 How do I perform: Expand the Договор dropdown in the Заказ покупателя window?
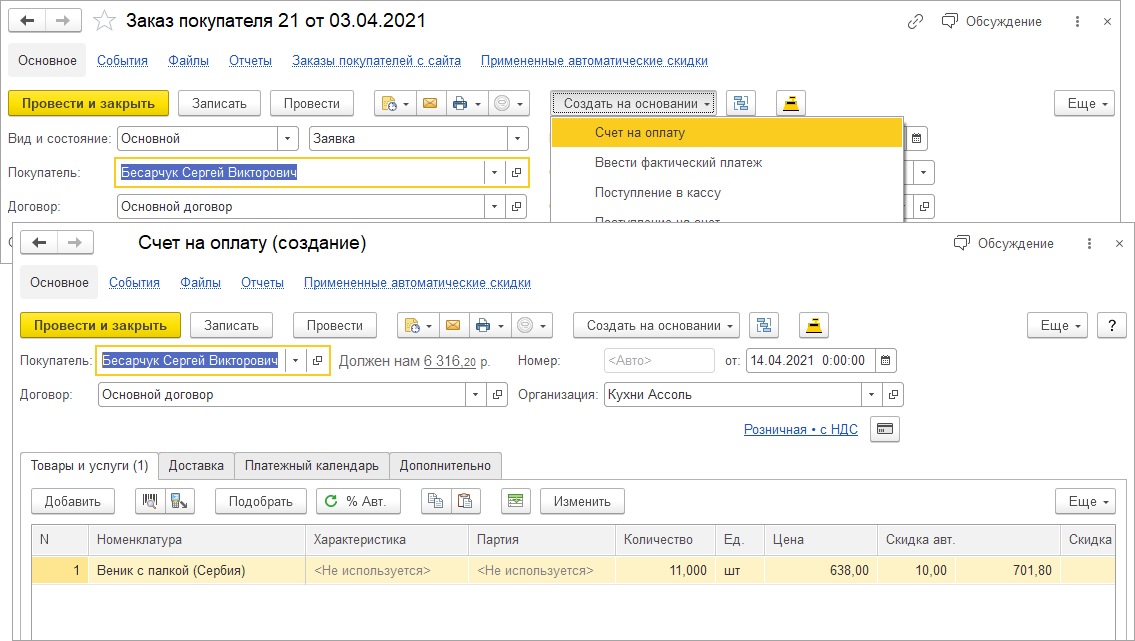(494, 206)
